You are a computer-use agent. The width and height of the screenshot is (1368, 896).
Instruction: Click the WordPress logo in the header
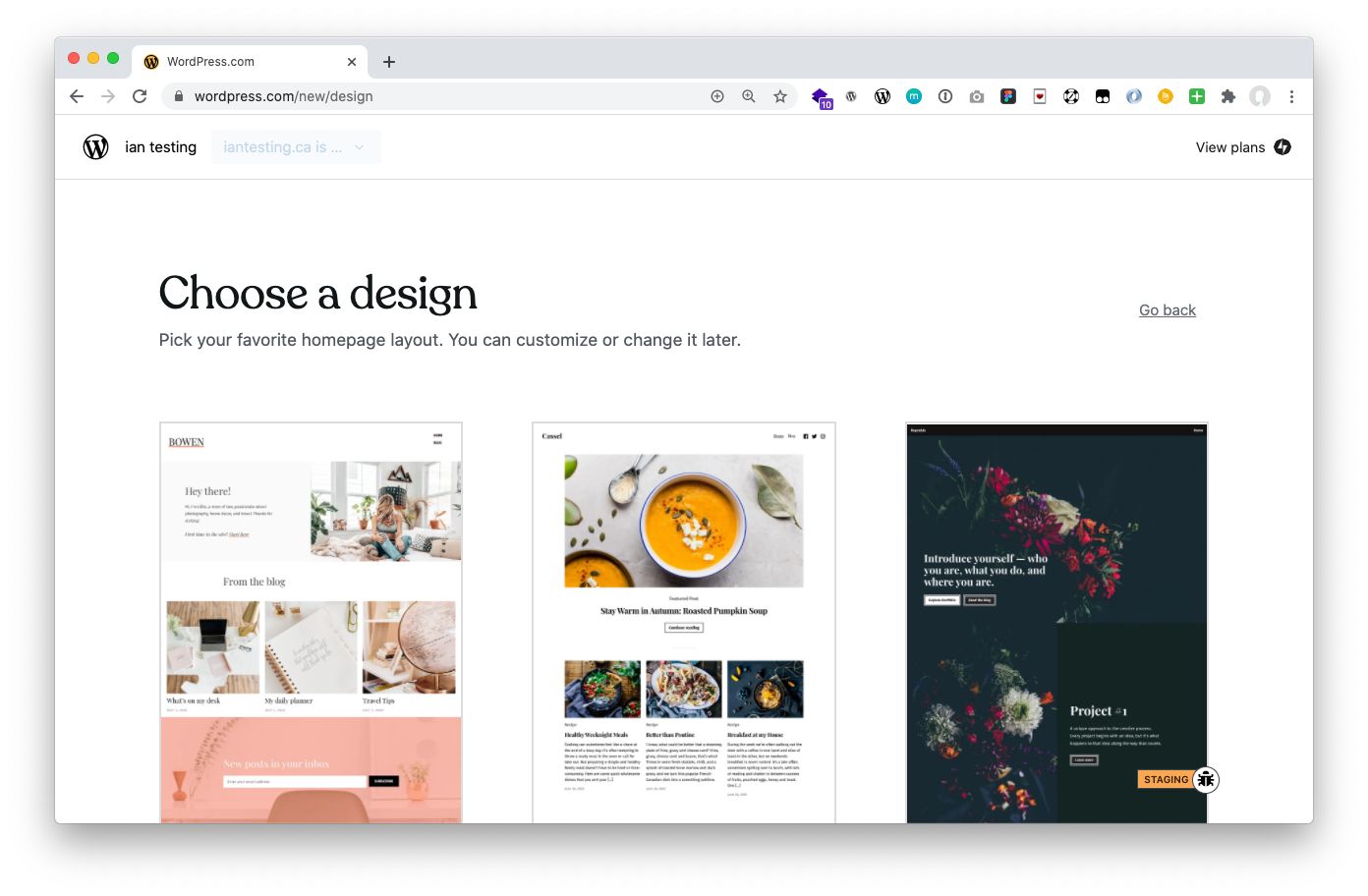pos(95,147)
